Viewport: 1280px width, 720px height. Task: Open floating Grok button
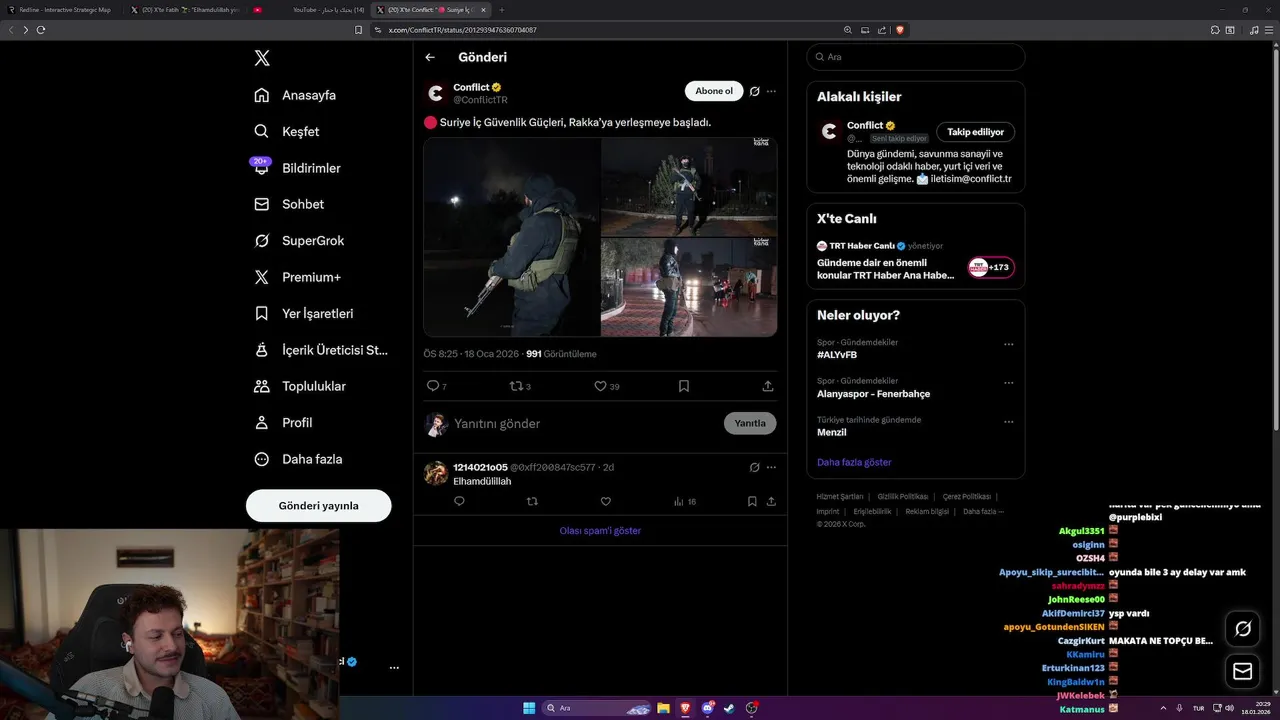(1243, 629)
